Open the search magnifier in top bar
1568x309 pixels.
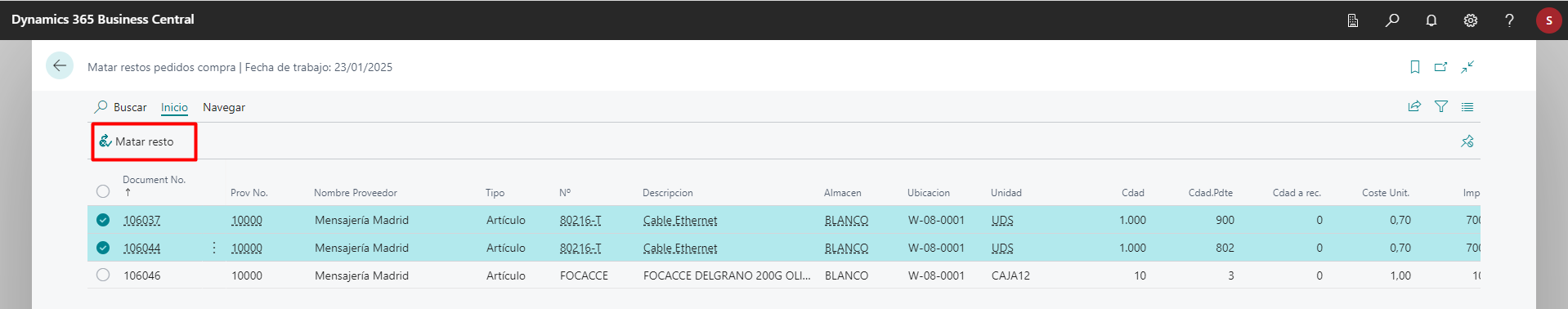(x=1392, y=20)
